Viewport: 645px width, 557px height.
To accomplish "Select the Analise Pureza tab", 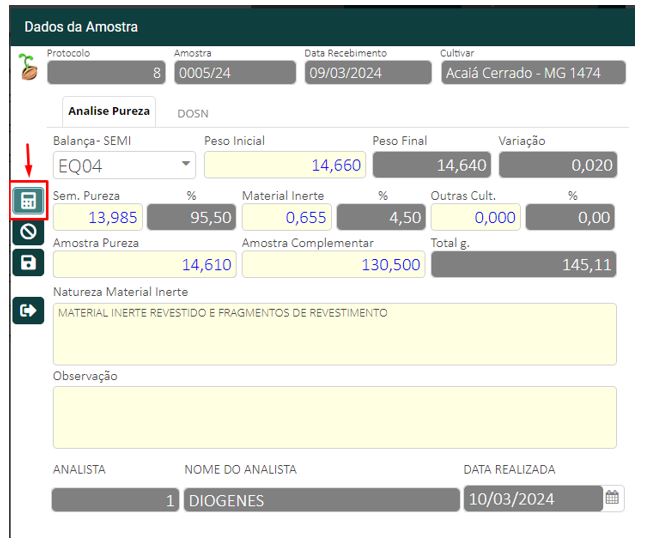I will coord(109,112).
